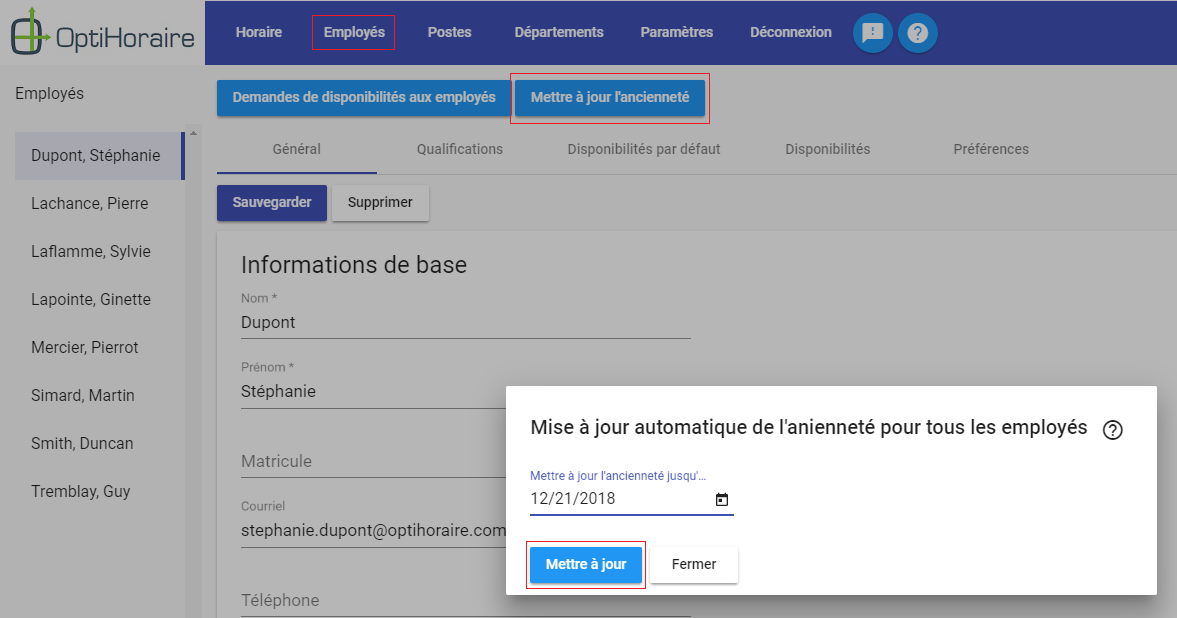Select employee Lachance, Pierre
This screenshot has width=1177, height=618.
(99, 203)
